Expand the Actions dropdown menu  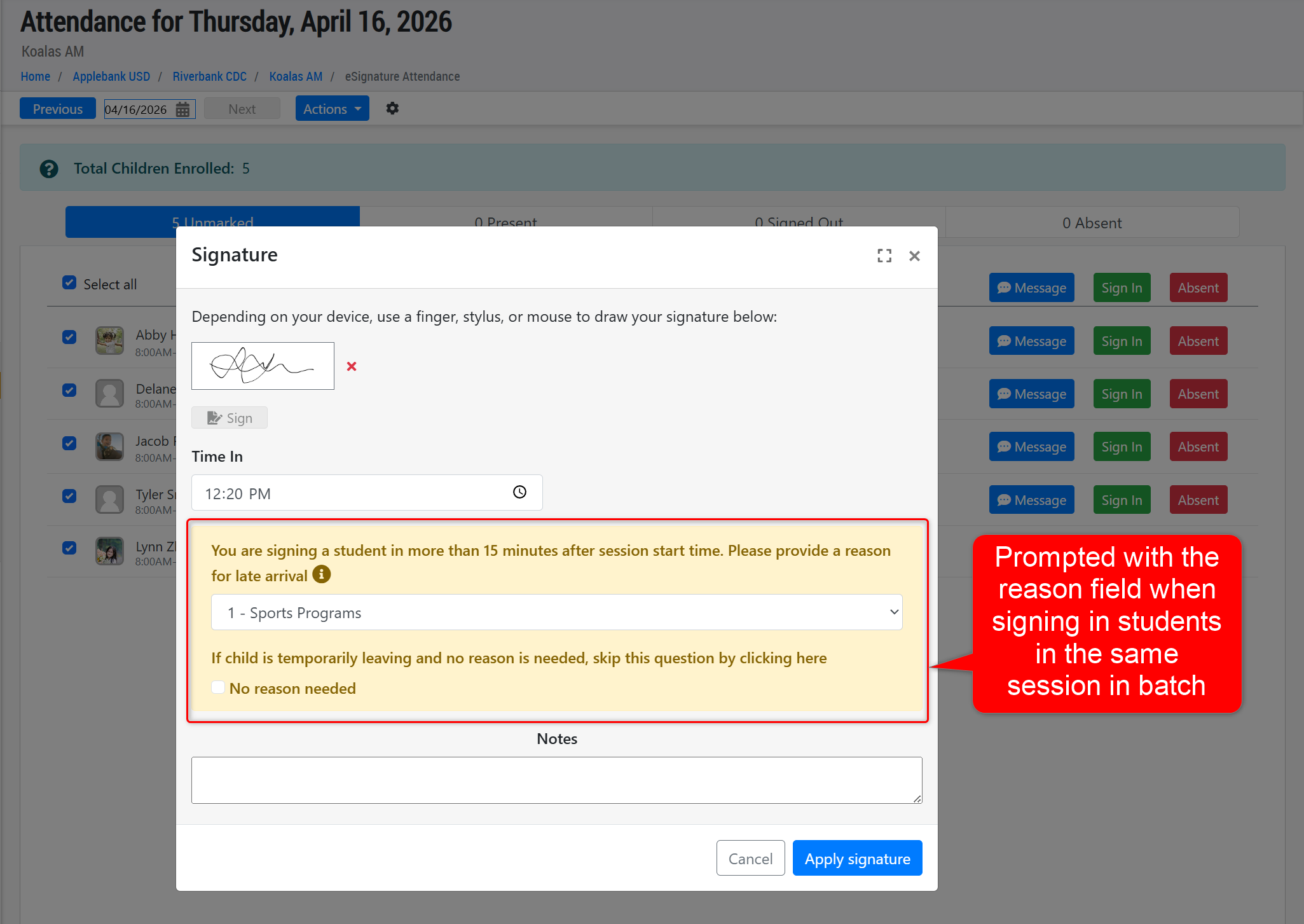click(x=332, y=109)
